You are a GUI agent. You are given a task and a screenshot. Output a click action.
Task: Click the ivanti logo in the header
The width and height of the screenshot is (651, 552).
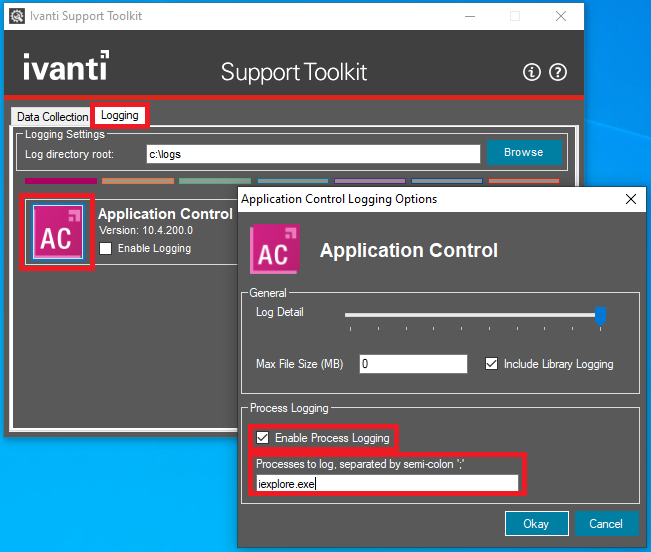click(x=66, y=68)
